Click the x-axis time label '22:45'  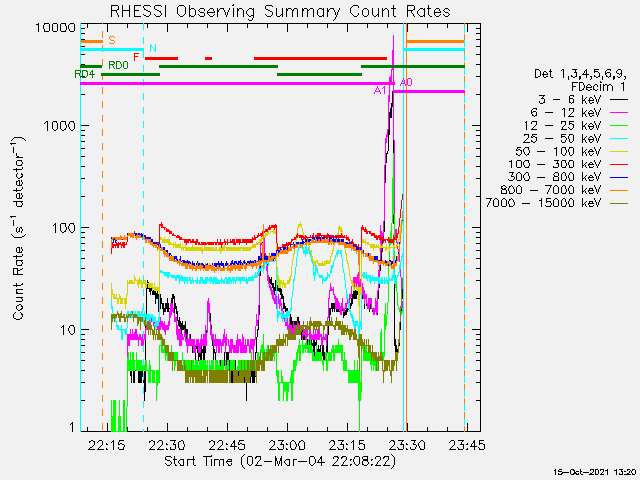coord(227,445)
